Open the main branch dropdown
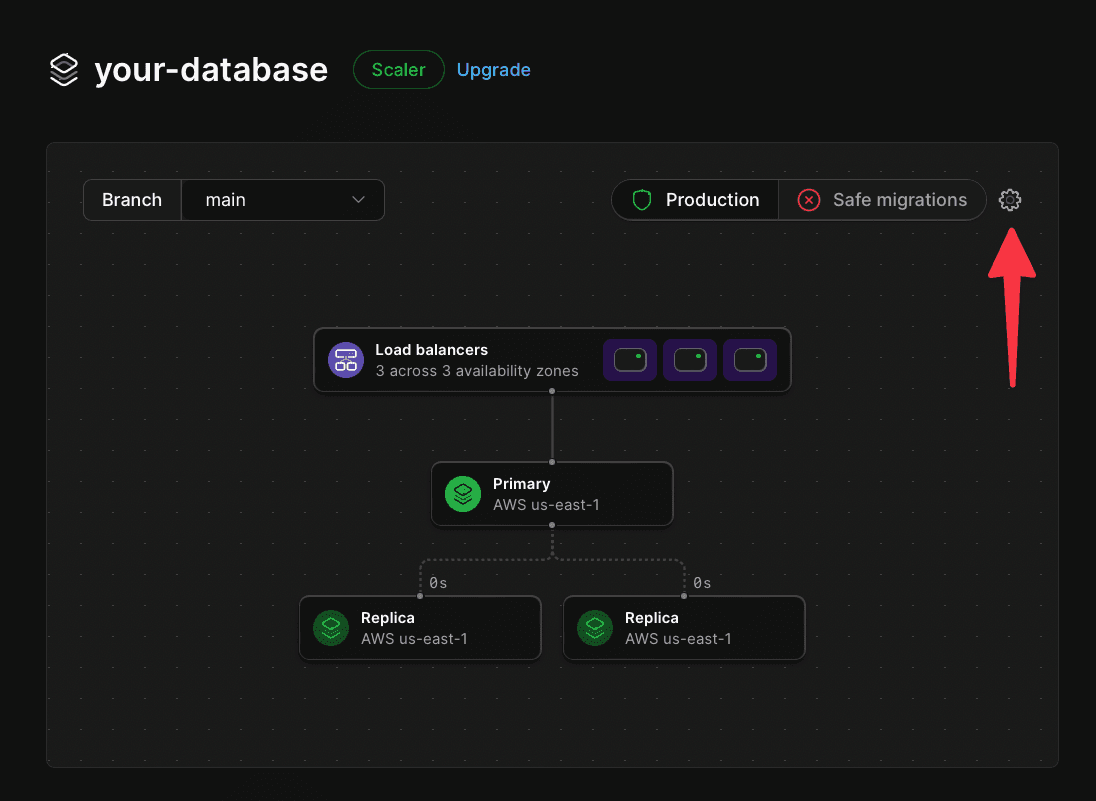The width and height of the screenshot is (1096, 801). [x=283, y=200]
